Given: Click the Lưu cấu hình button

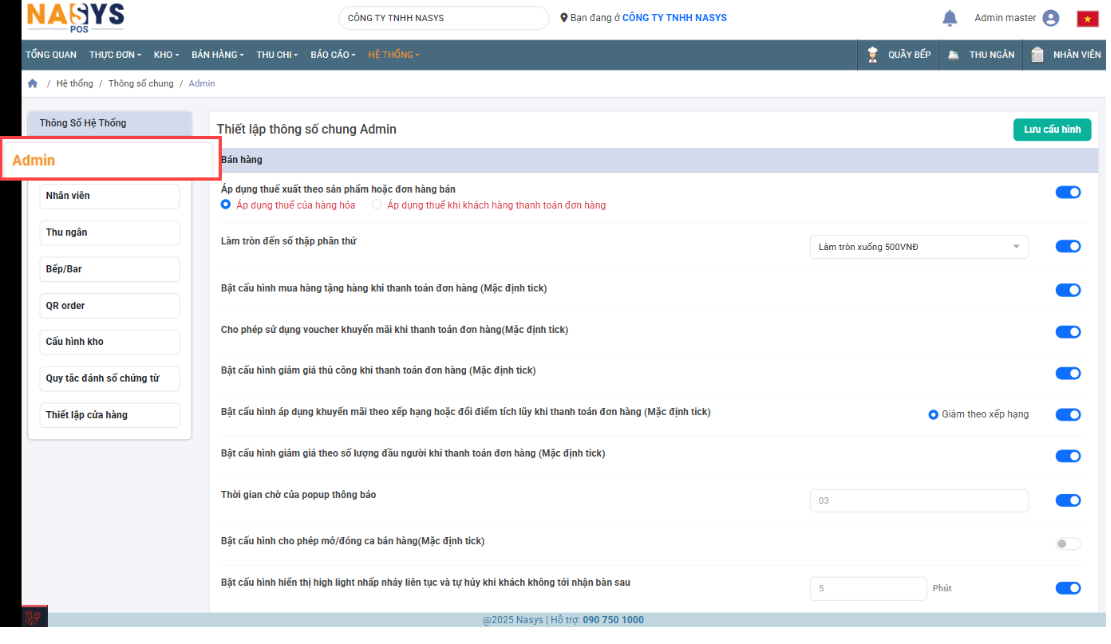Looking at the screenshot, I should [1052, 130].
